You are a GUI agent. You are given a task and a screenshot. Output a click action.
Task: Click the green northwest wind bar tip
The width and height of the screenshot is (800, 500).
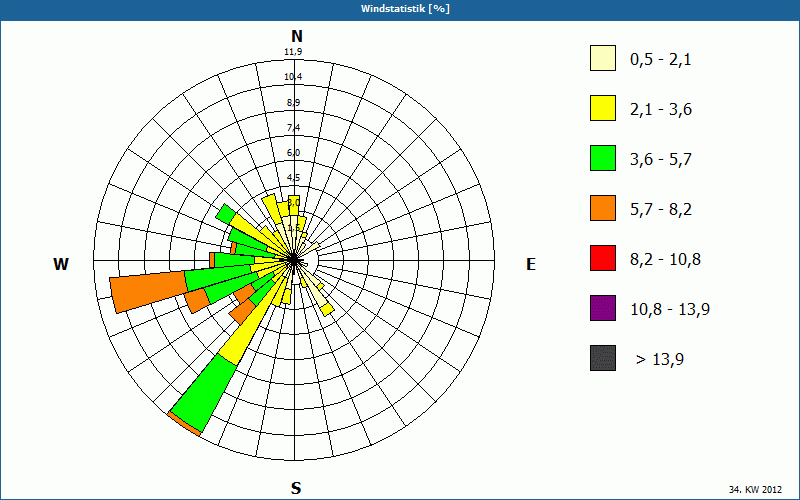[x=225, y=213]
